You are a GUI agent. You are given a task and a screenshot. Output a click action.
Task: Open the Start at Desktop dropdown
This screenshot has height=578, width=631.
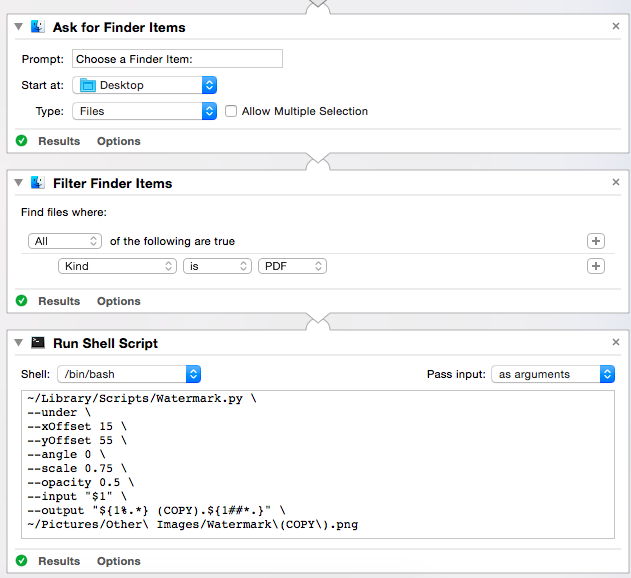coord(145,85)
